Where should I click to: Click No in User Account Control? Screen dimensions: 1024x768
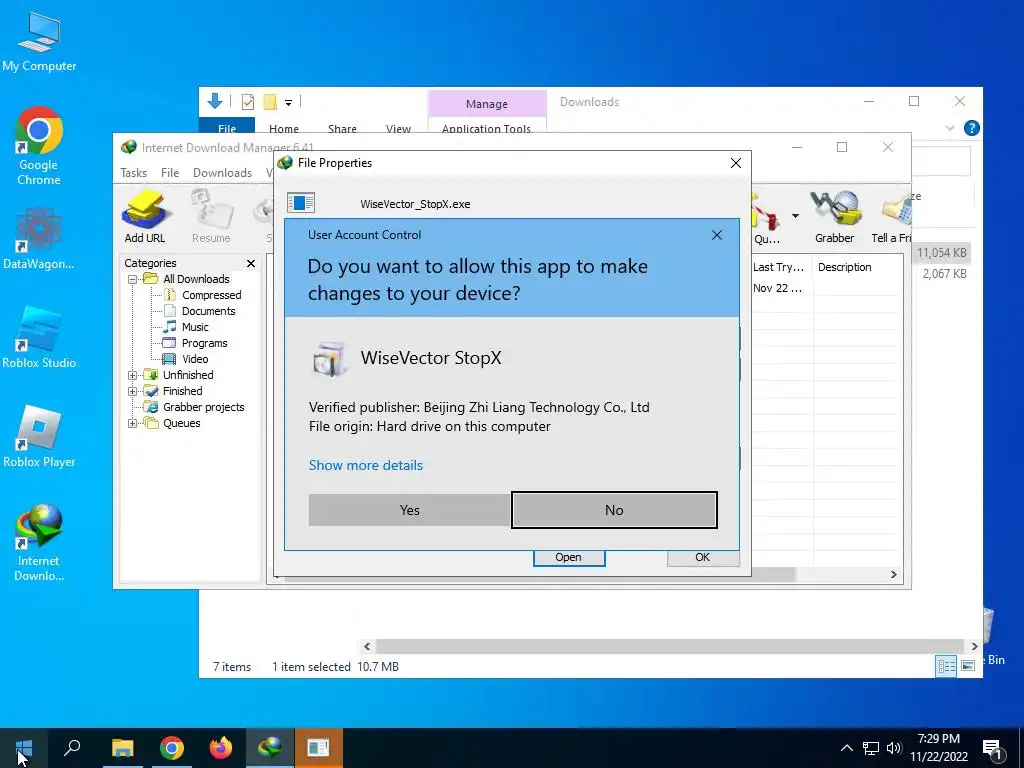click(x=614, y=510)
